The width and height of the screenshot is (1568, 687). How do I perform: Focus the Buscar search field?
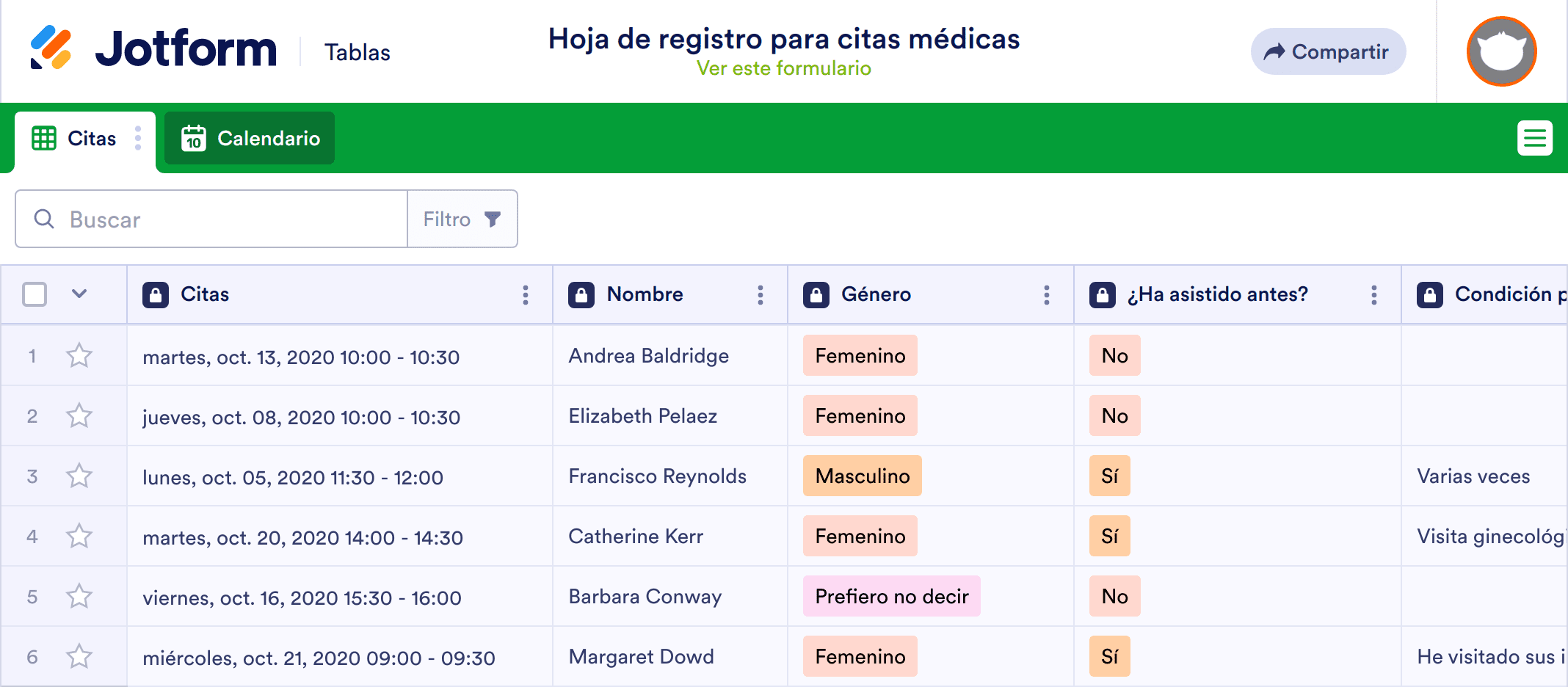211,219
